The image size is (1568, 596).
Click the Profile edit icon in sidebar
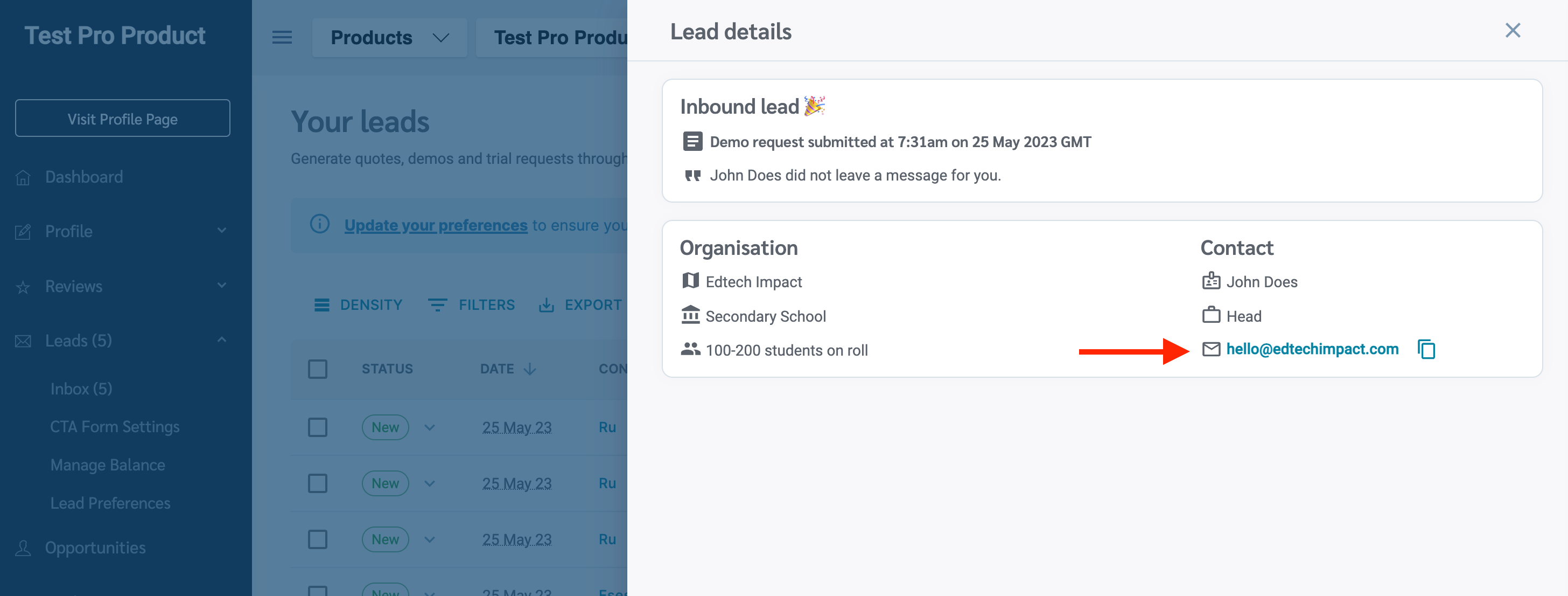click(23, 232)
